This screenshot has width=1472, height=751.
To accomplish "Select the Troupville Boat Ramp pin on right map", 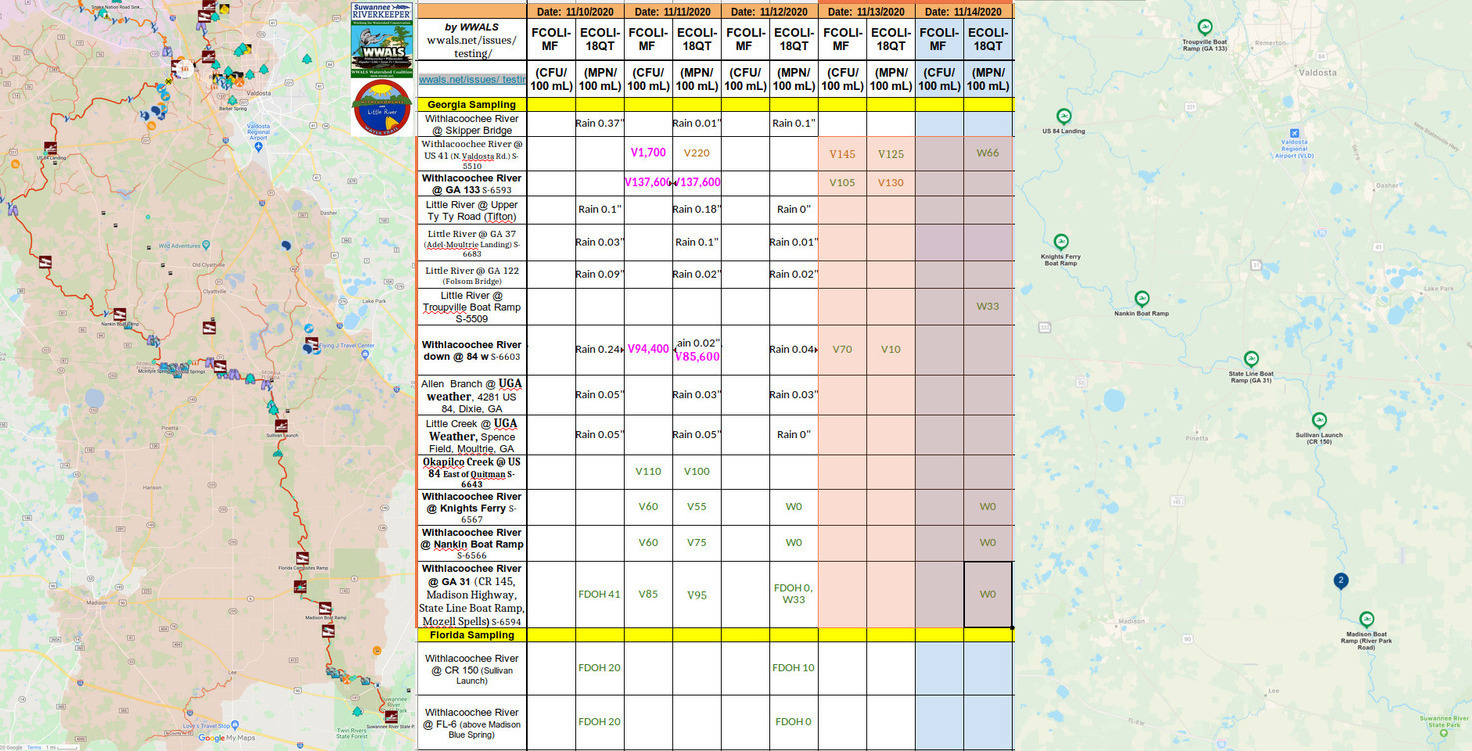I will click(x=1205, y=28).
